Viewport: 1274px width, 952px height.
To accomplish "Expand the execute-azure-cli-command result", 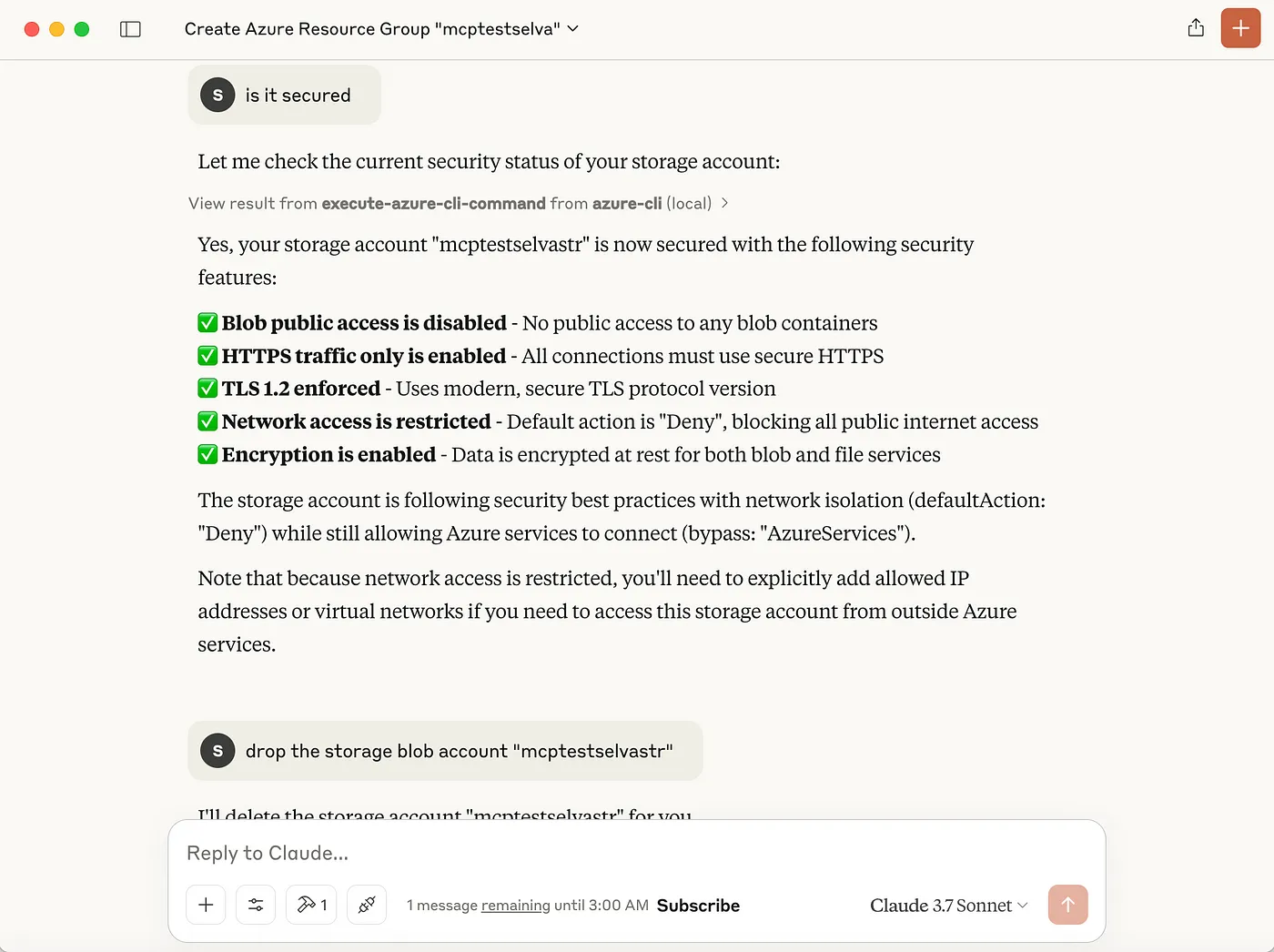I will coord(459,203).
